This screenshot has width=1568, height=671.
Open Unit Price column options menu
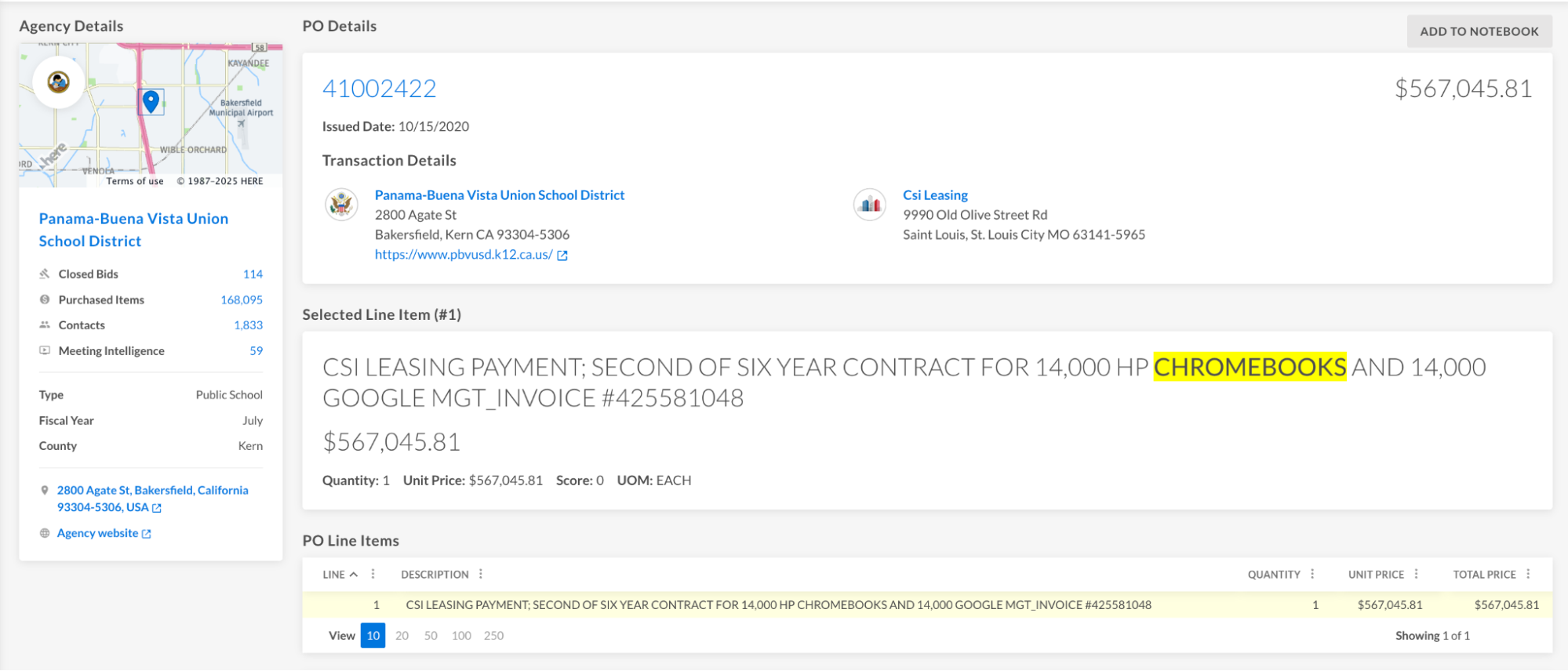coord(1416,575)
